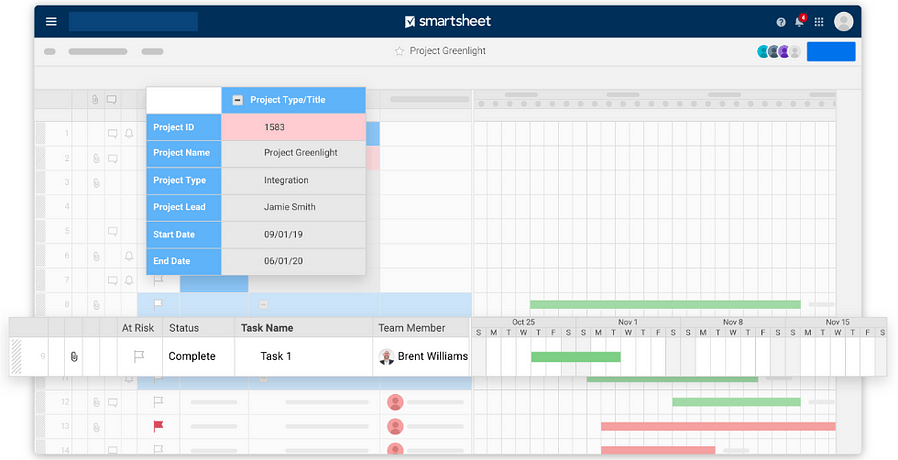Toggle At Risk flag on row 8

(158, 304)
